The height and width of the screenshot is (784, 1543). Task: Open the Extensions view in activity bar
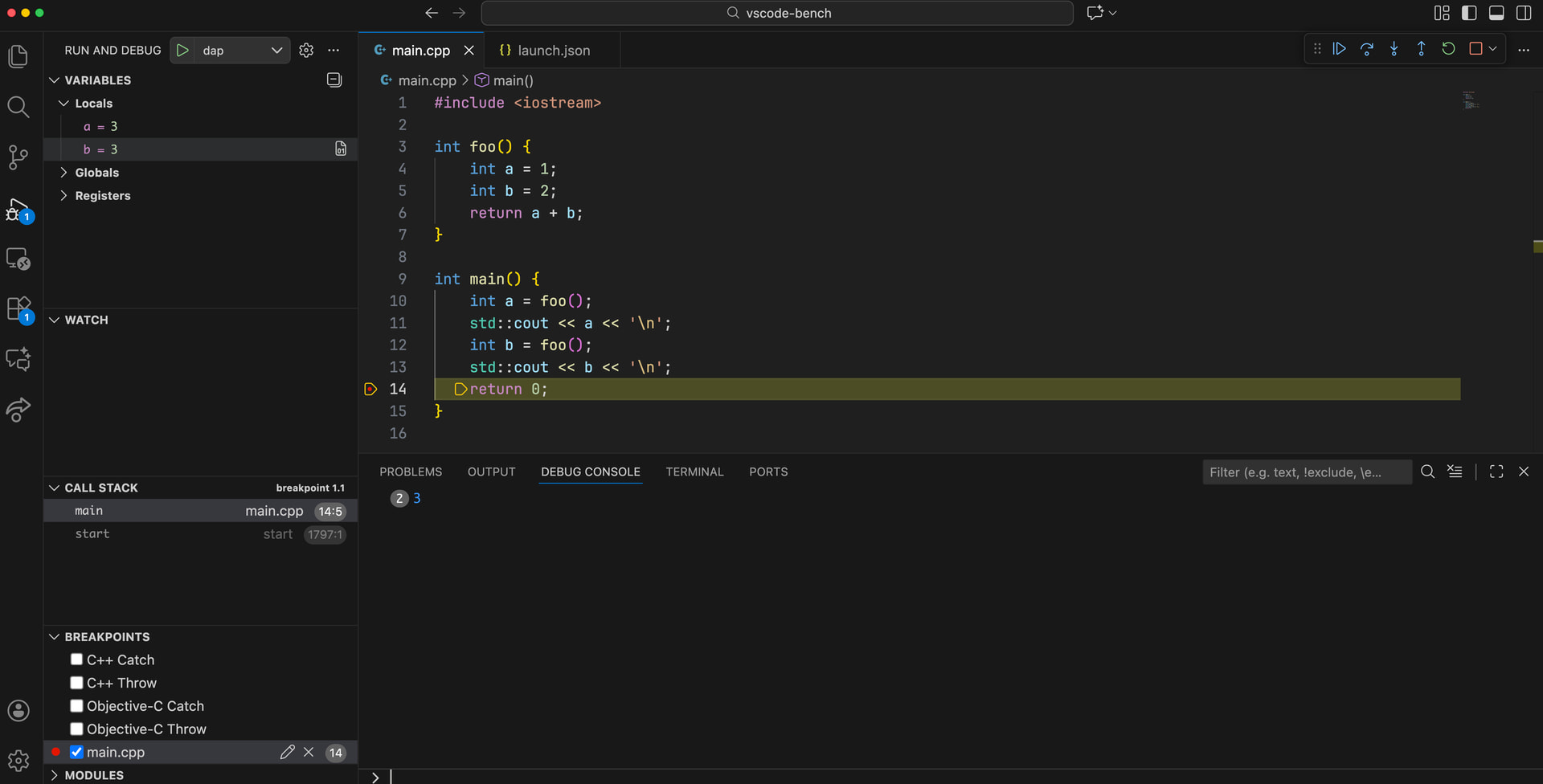click(x=18, y=308)
